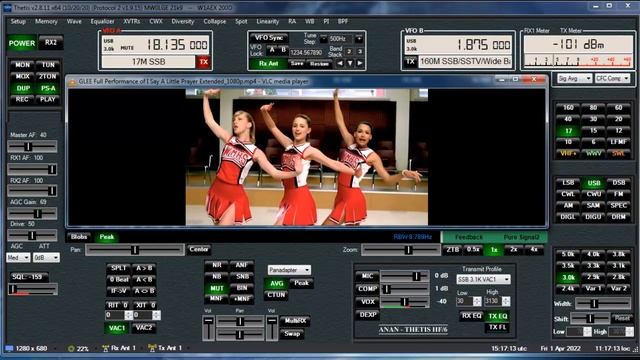
Task: Enable VAC1 audio
Action: pyautogui.click(x=117, y=328)
